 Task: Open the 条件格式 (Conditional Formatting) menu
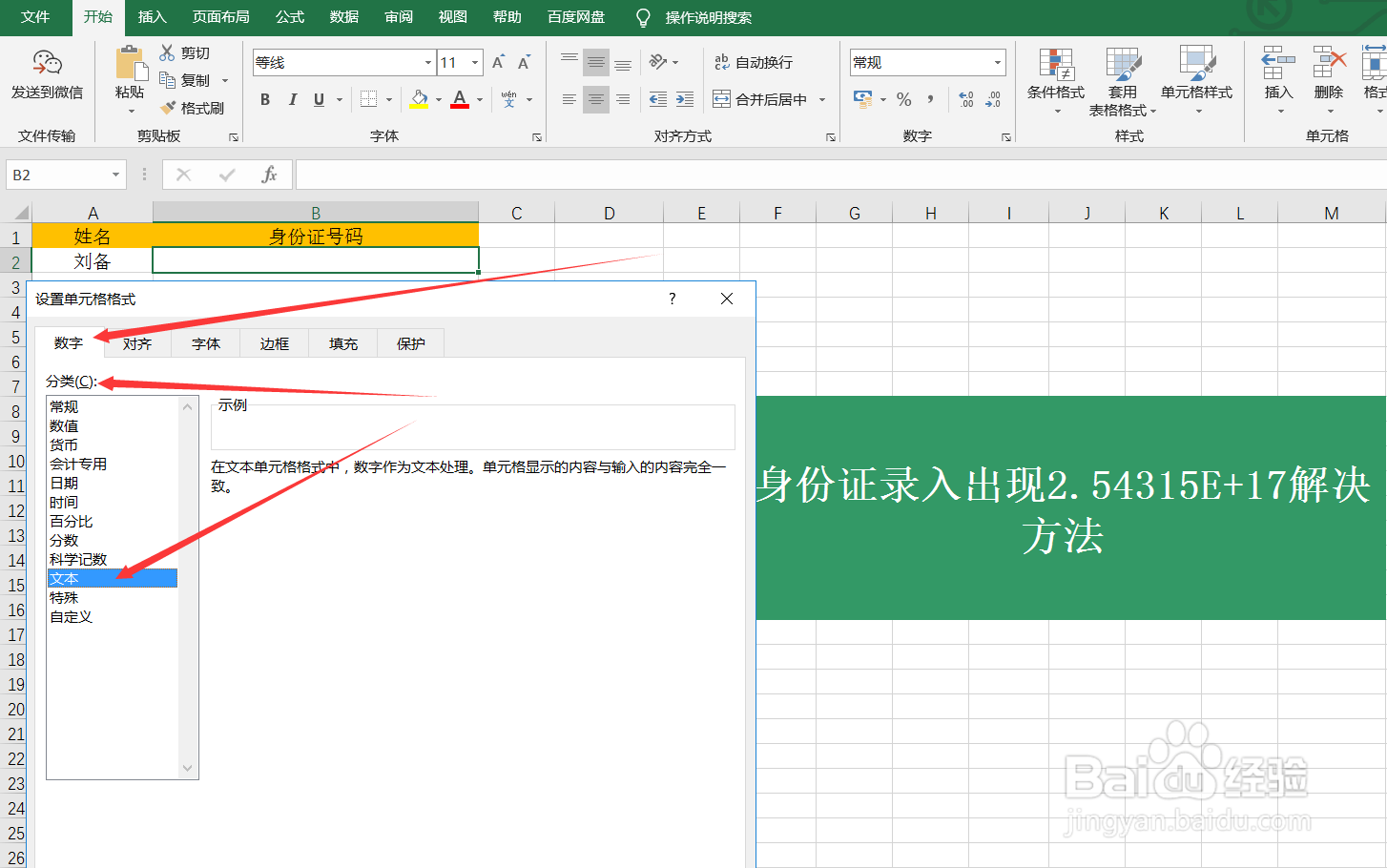point(1055,86)
